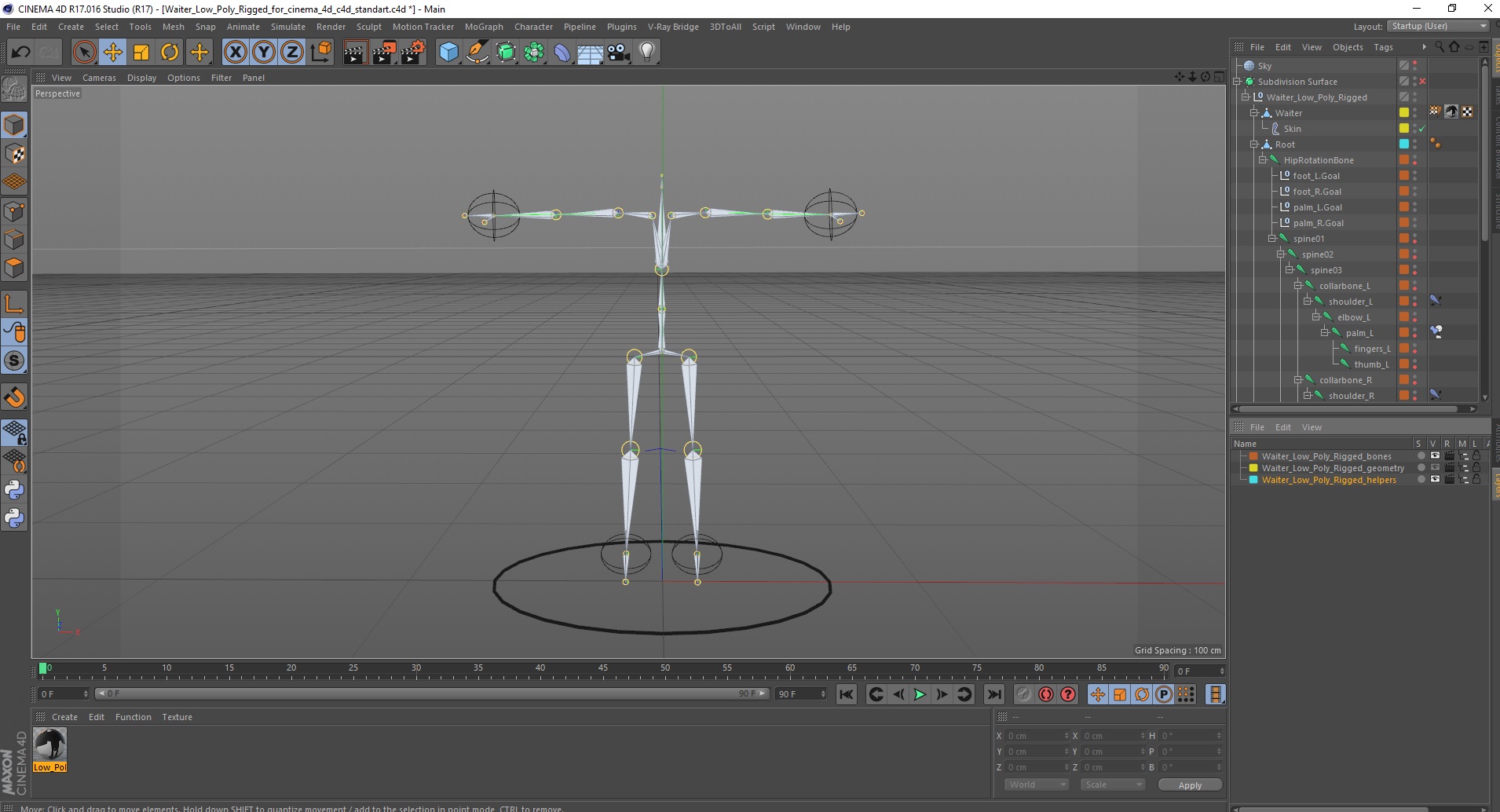The height and width of the screenshot is (812, 1500).
Task: Click the helpers layer cyan color swatch
Action: point(1253,480)
